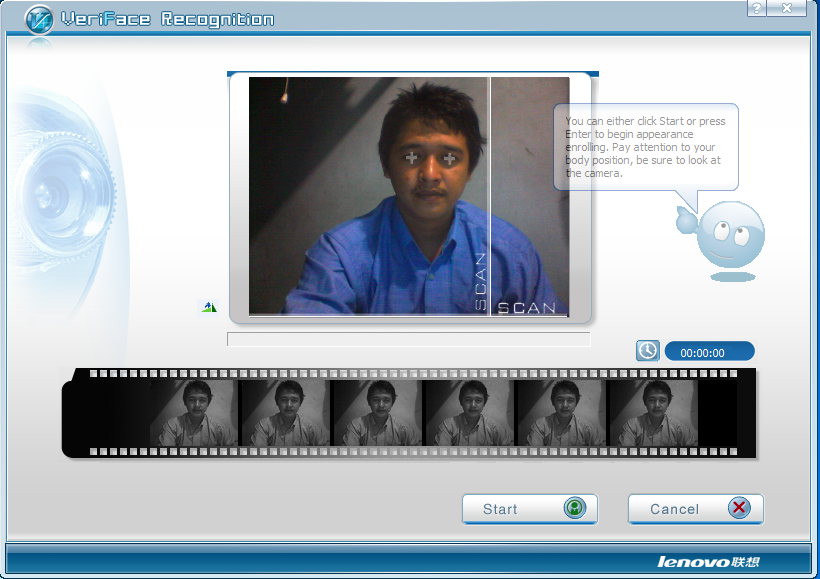Click the VeriFace logo icon in title bar
Image resolution: width=820 pixels, height=579 pixels.
pyautogui.click(x=39, y=20)
